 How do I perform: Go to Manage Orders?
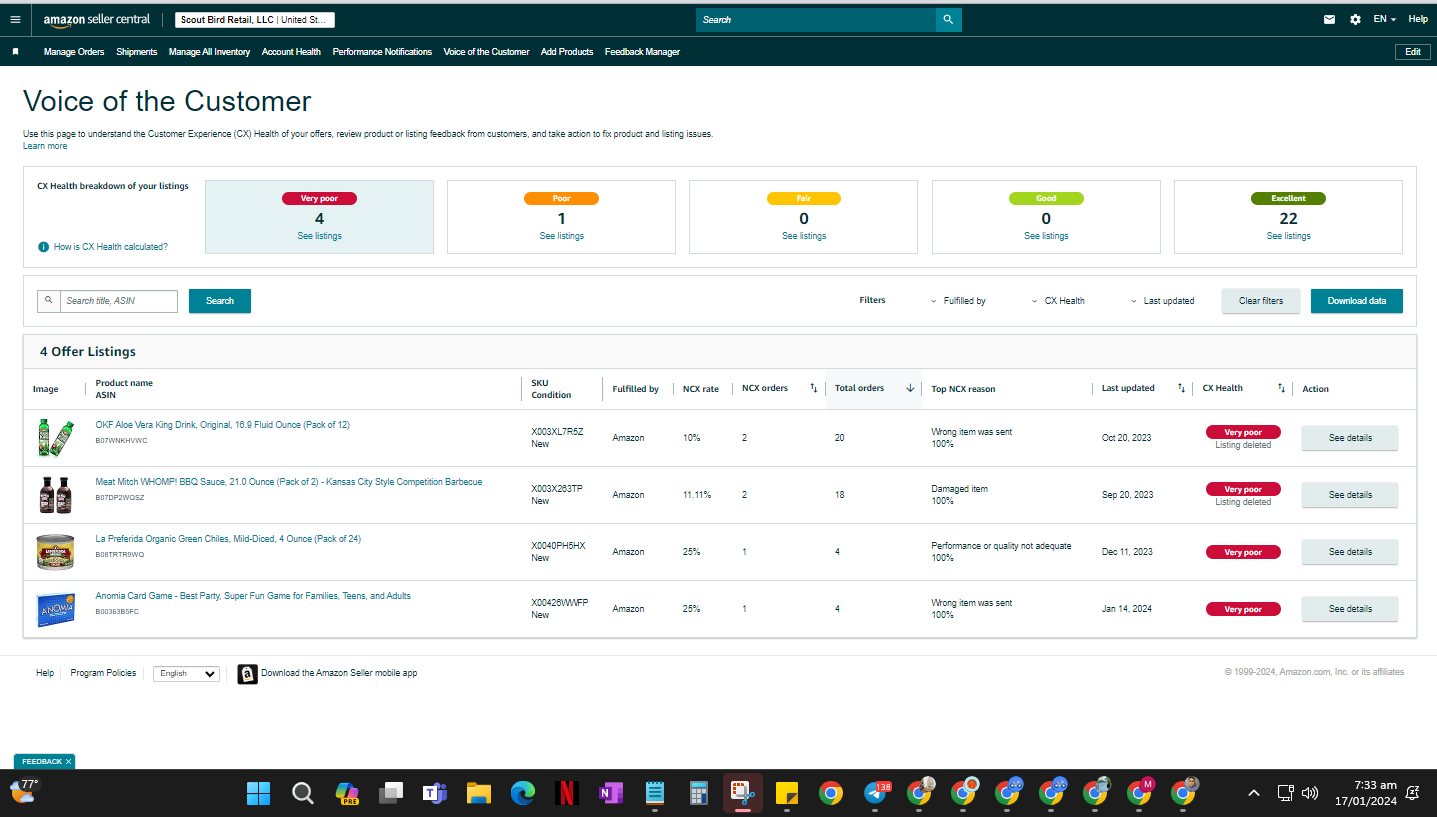point(74,52)
